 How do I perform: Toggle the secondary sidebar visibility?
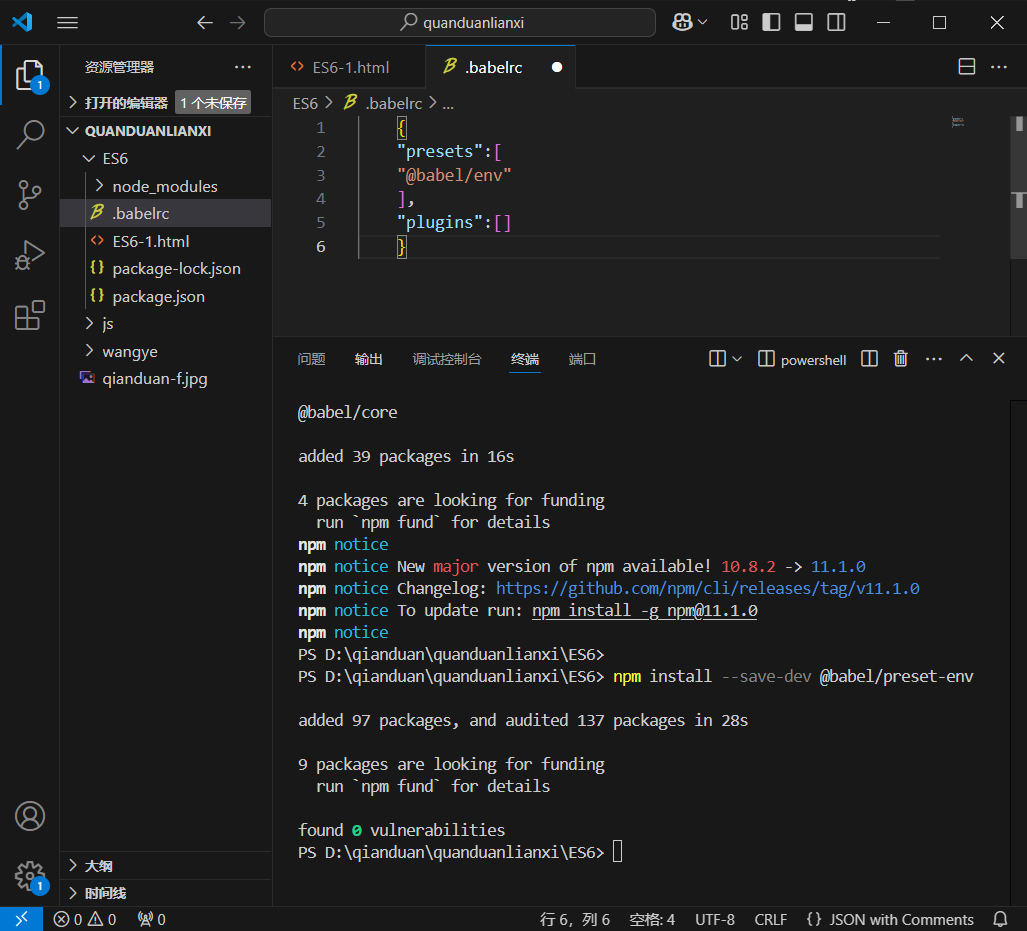(x=836, y=22)
